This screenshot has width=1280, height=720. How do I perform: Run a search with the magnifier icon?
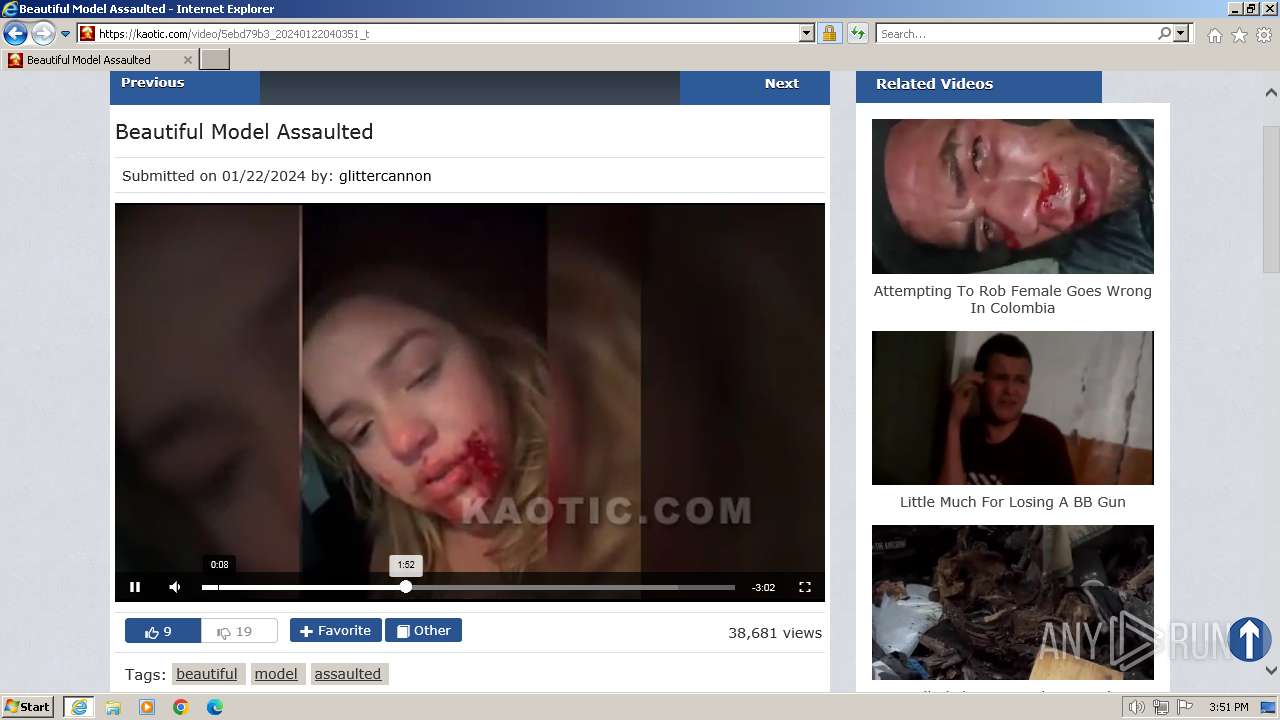click(1164, 34)
